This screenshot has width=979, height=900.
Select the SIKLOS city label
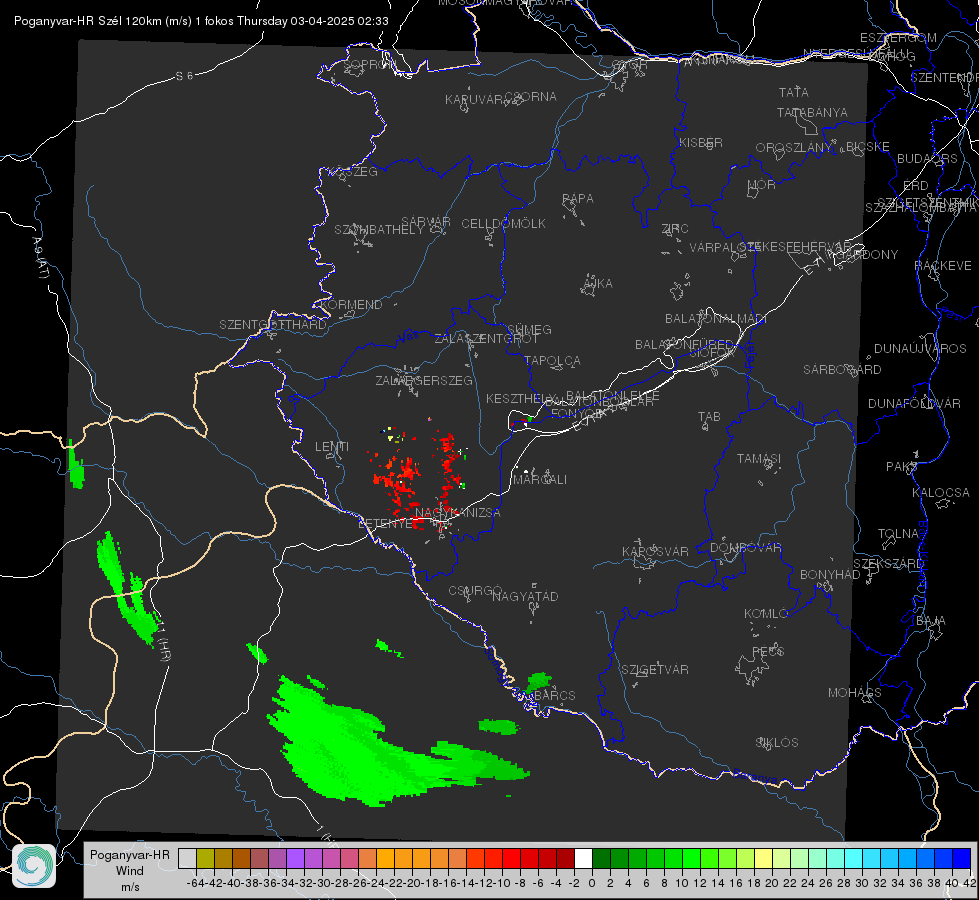[777, 743]
